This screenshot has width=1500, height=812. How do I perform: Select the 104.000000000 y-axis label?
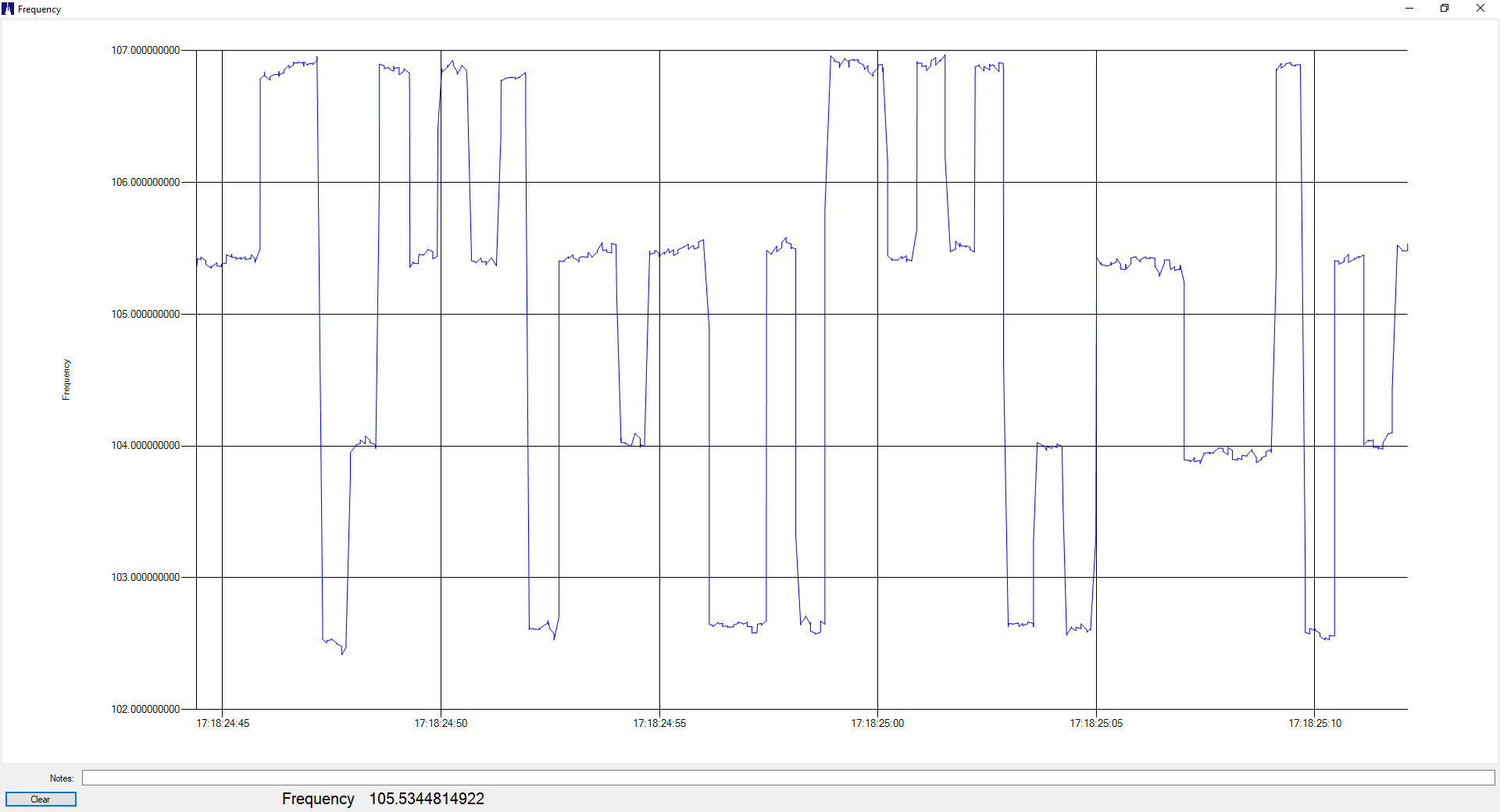point(145,445)
